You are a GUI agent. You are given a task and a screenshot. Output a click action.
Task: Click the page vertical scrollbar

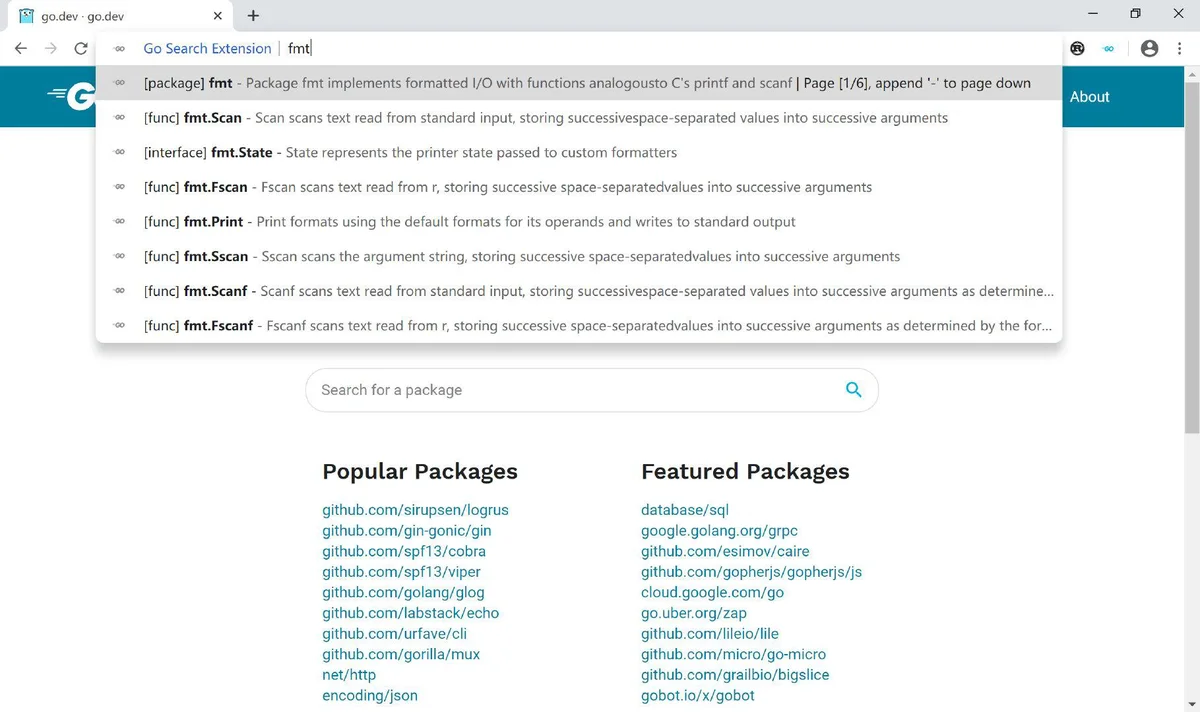pyautogui.click(x=1191, y=260)
